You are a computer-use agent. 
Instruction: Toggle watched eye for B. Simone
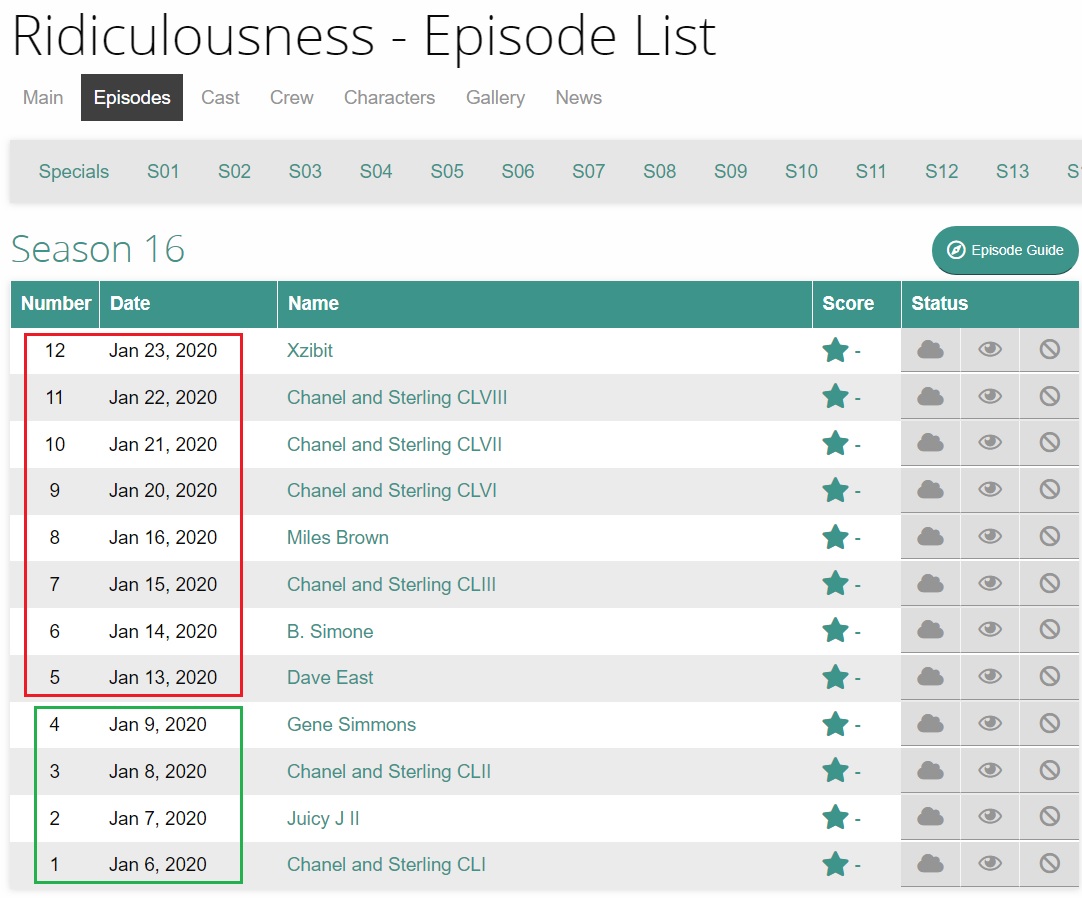(990, 629)
